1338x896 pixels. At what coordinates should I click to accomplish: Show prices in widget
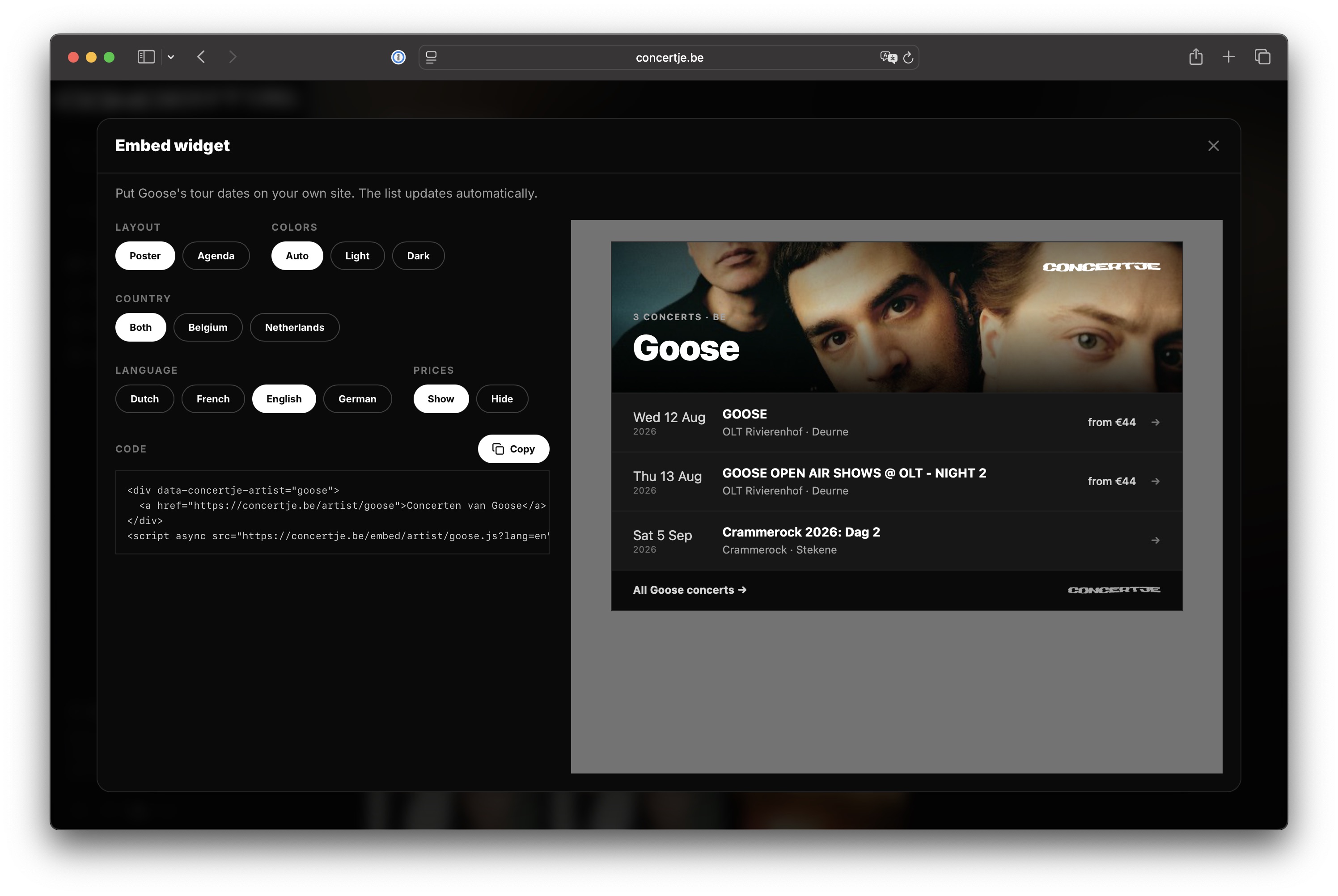coord(440,399)
